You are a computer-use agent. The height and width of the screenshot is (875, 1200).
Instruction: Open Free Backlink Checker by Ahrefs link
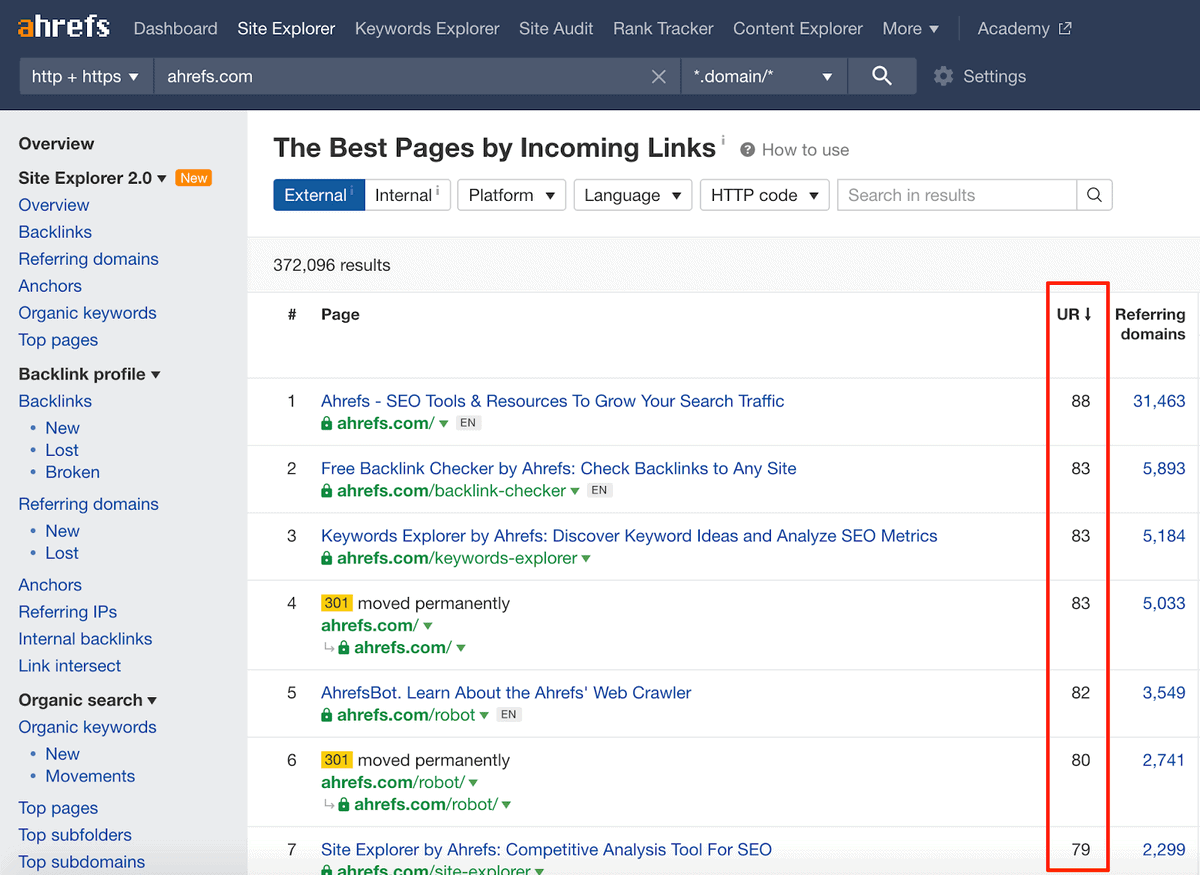559,468
